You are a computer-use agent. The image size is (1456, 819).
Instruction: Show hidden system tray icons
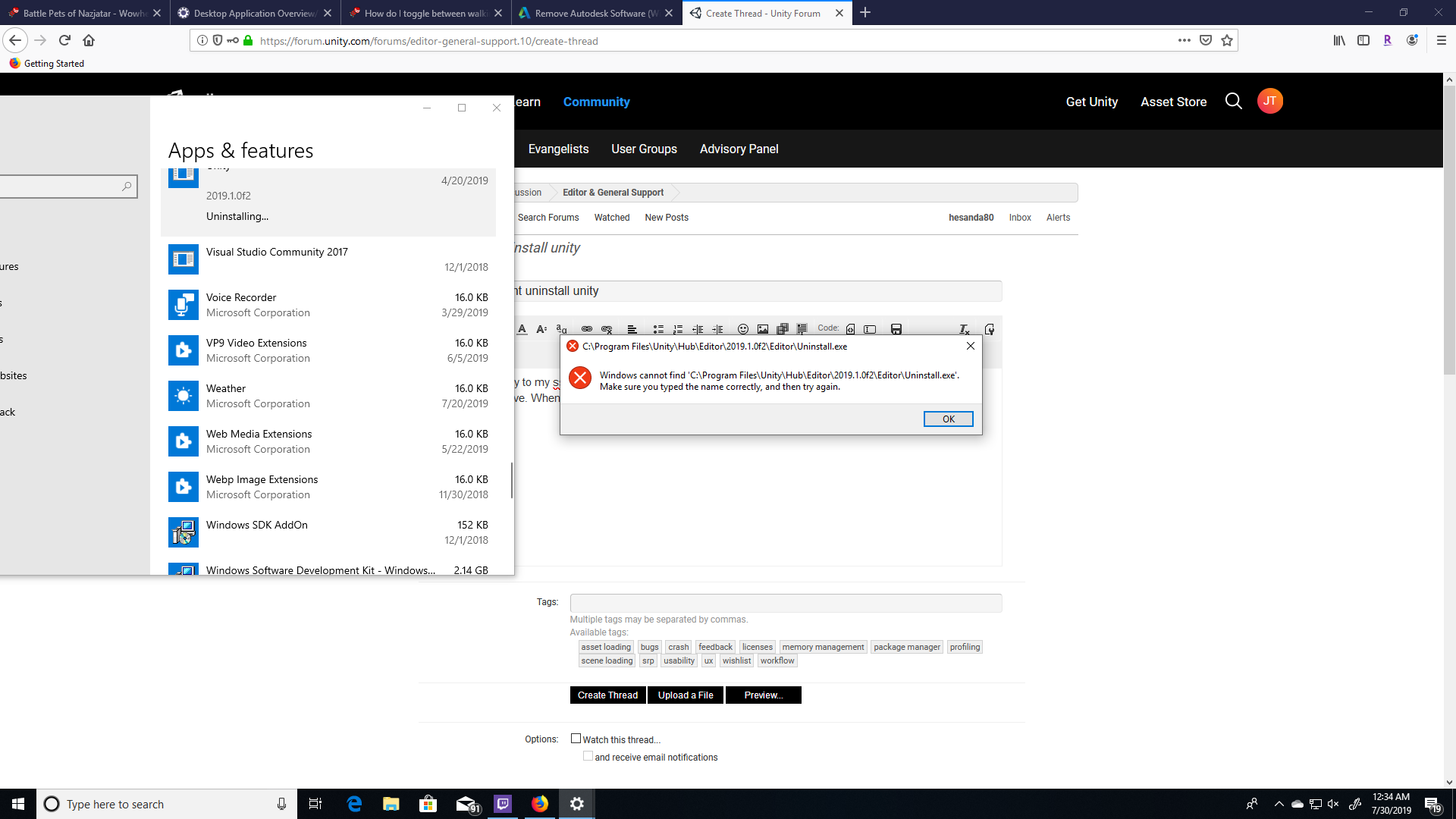(1279, 804)
